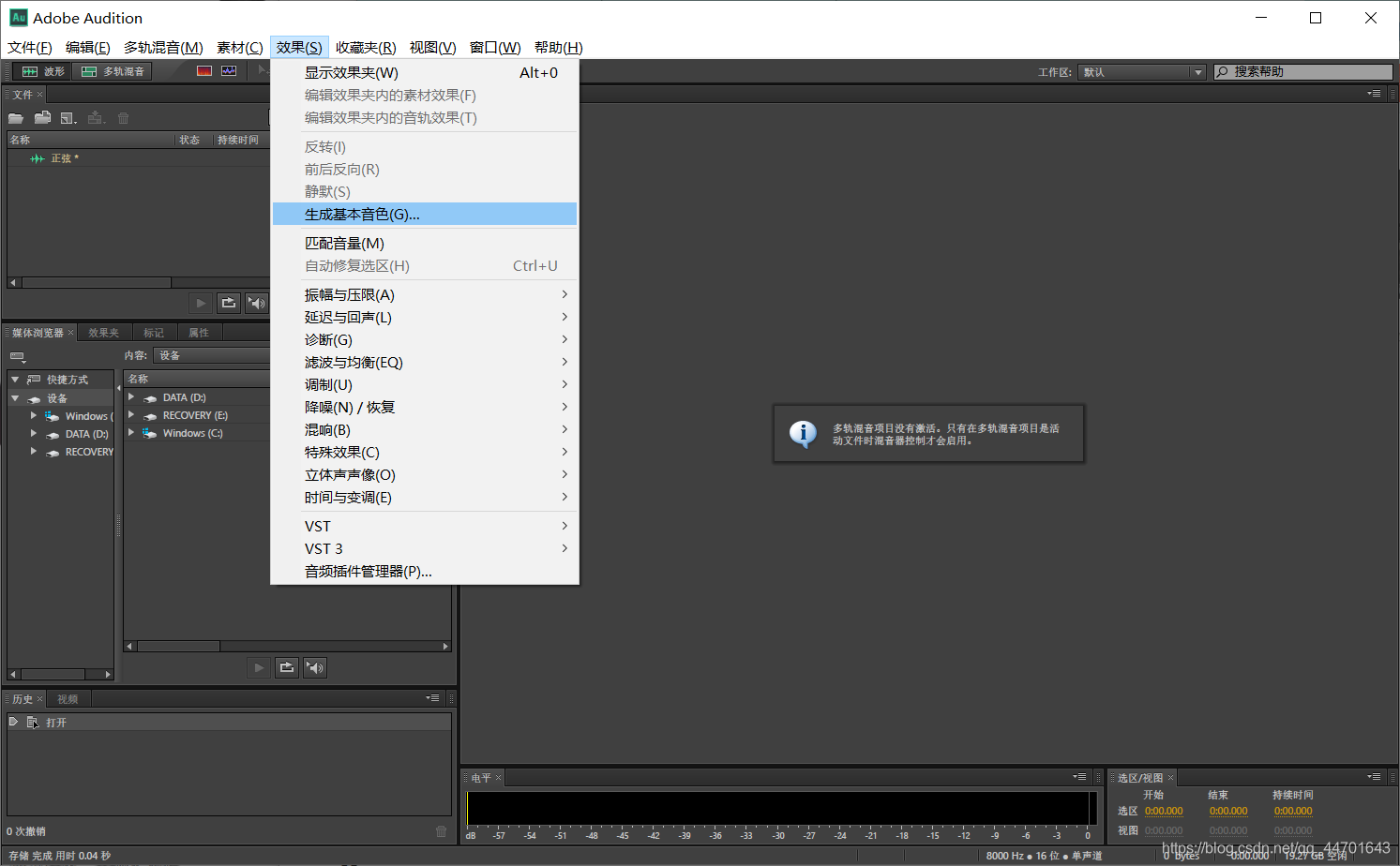Show the spectral frequency display icon

[204, 71]
